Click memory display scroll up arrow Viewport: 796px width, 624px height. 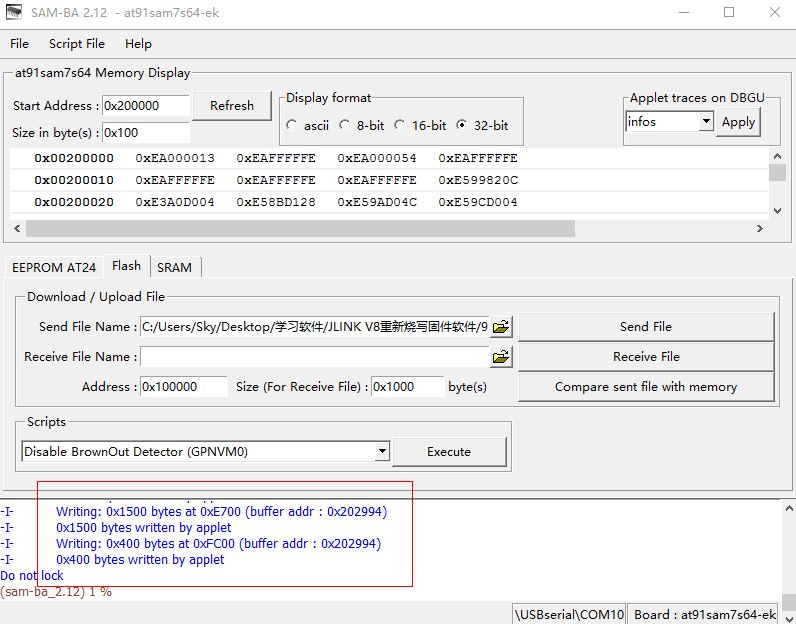click(777, 155)
